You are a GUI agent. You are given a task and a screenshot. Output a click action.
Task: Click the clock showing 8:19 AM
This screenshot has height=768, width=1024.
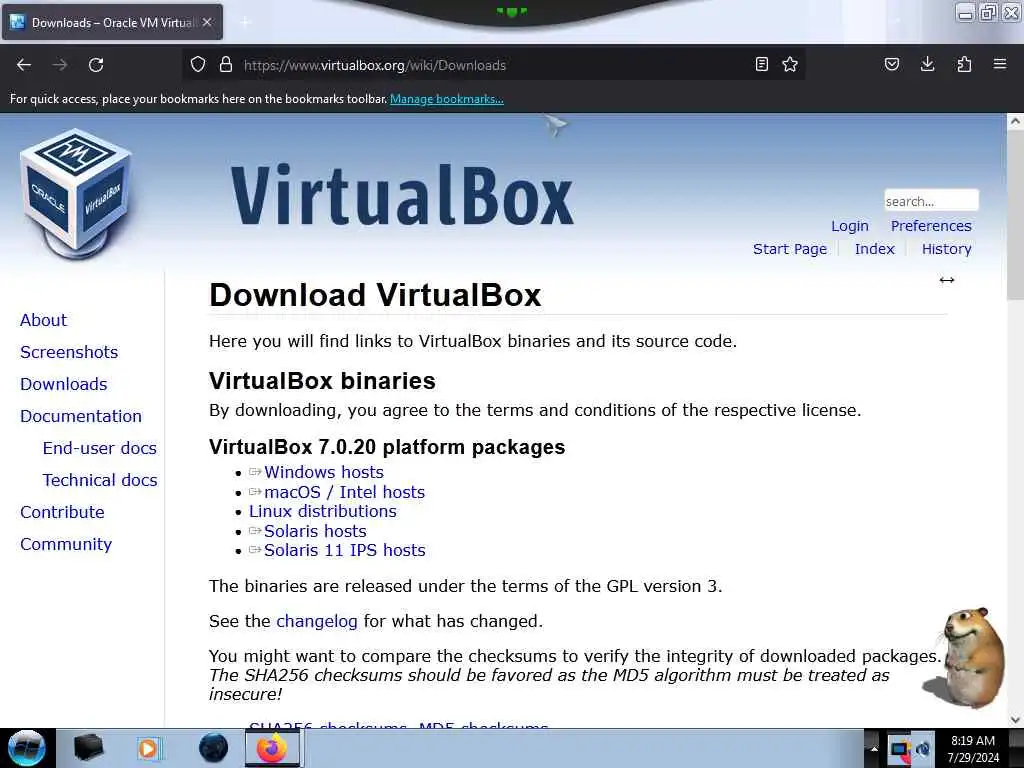pos(973,748)
